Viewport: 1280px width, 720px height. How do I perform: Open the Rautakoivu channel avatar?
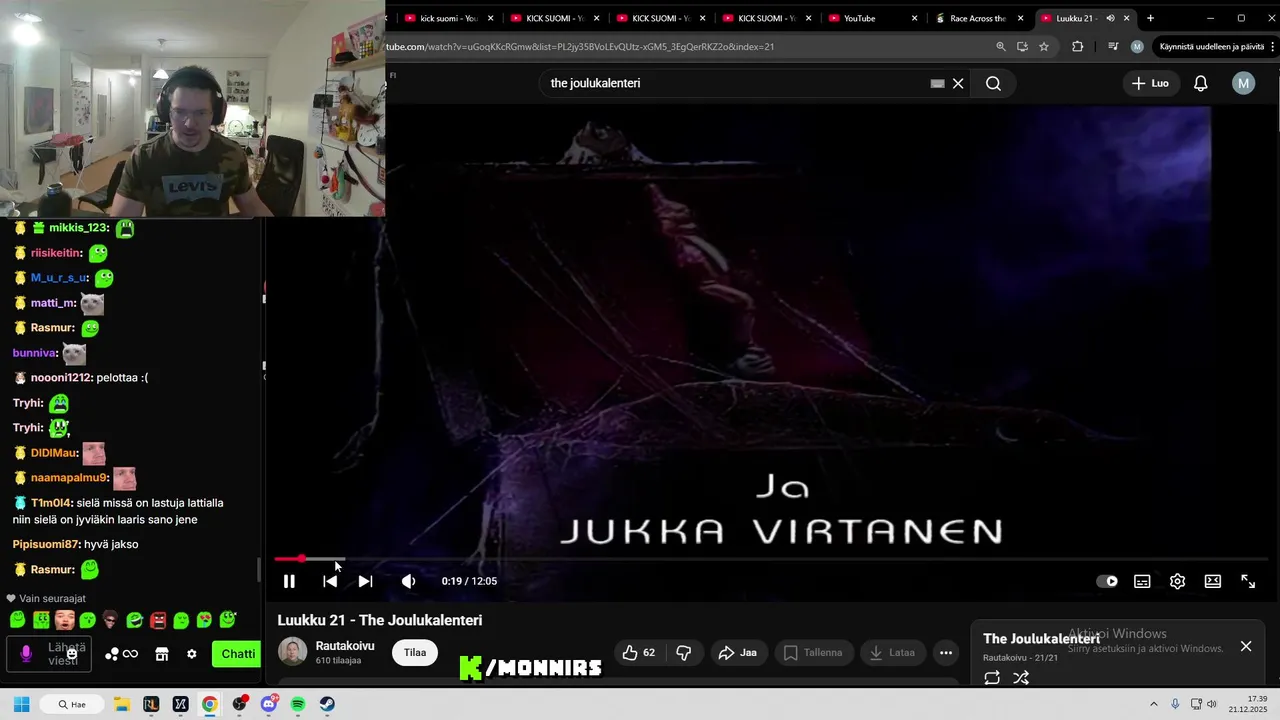(292, 652)
